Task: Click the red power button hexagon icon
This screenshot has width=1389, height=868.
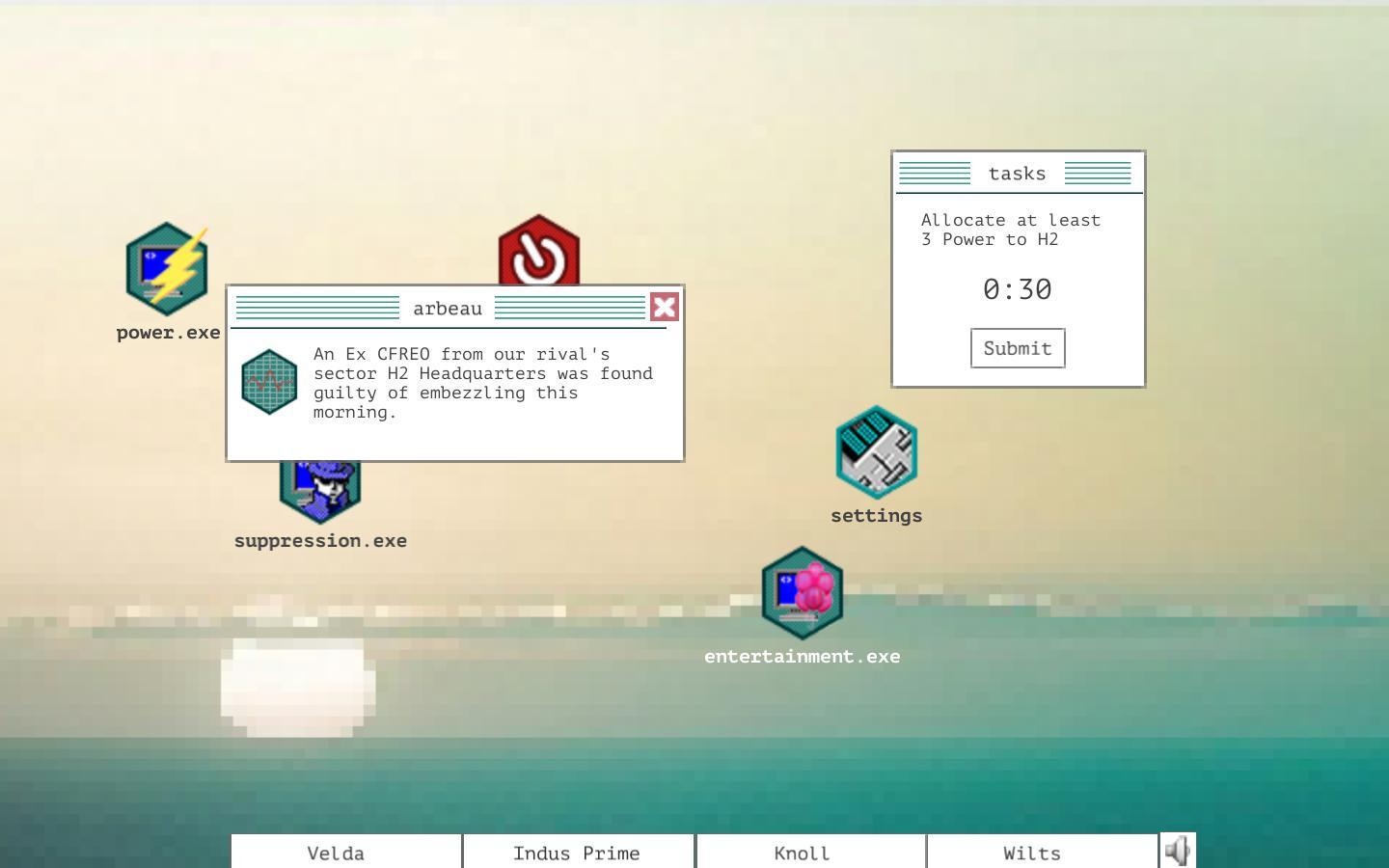Action: pos(539,250)
